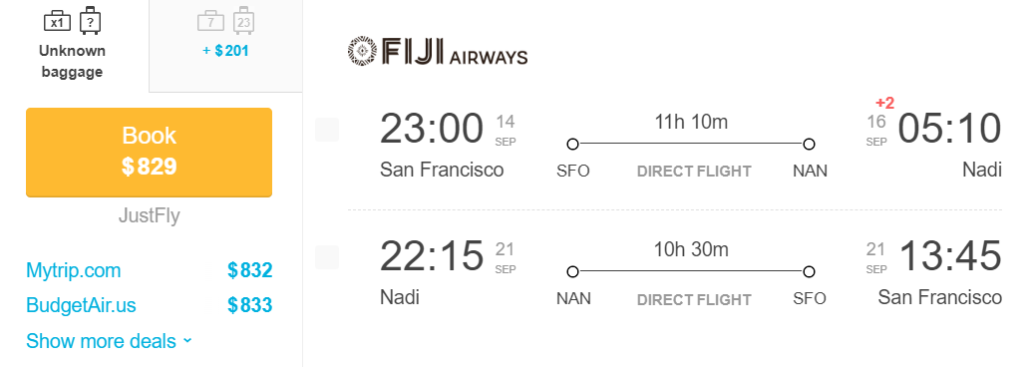Open the BudgetAir.us $833 deal
The height and width of the screenshot is (367, 1024).
click(x=149, y=306)
